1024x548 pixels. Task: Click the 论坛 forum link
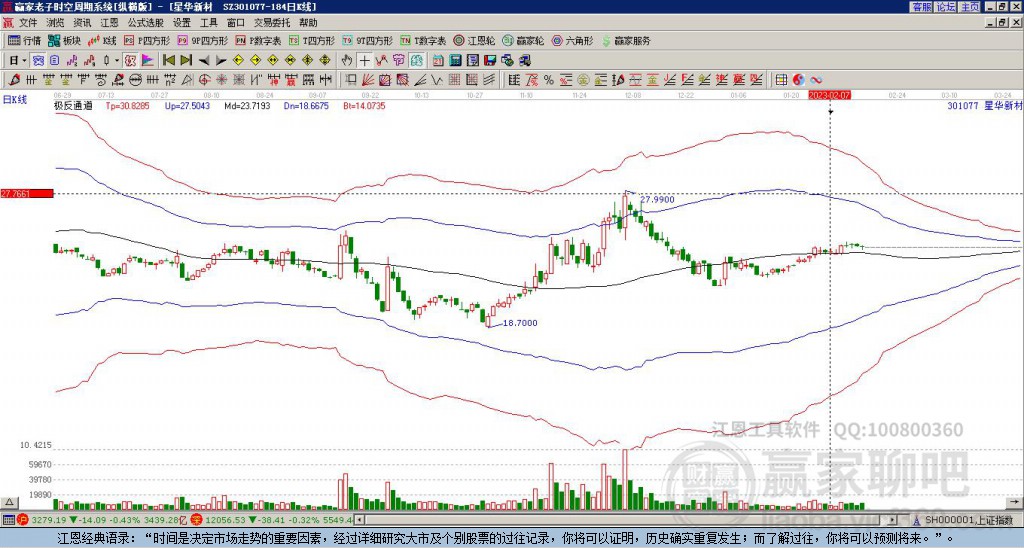946,6
